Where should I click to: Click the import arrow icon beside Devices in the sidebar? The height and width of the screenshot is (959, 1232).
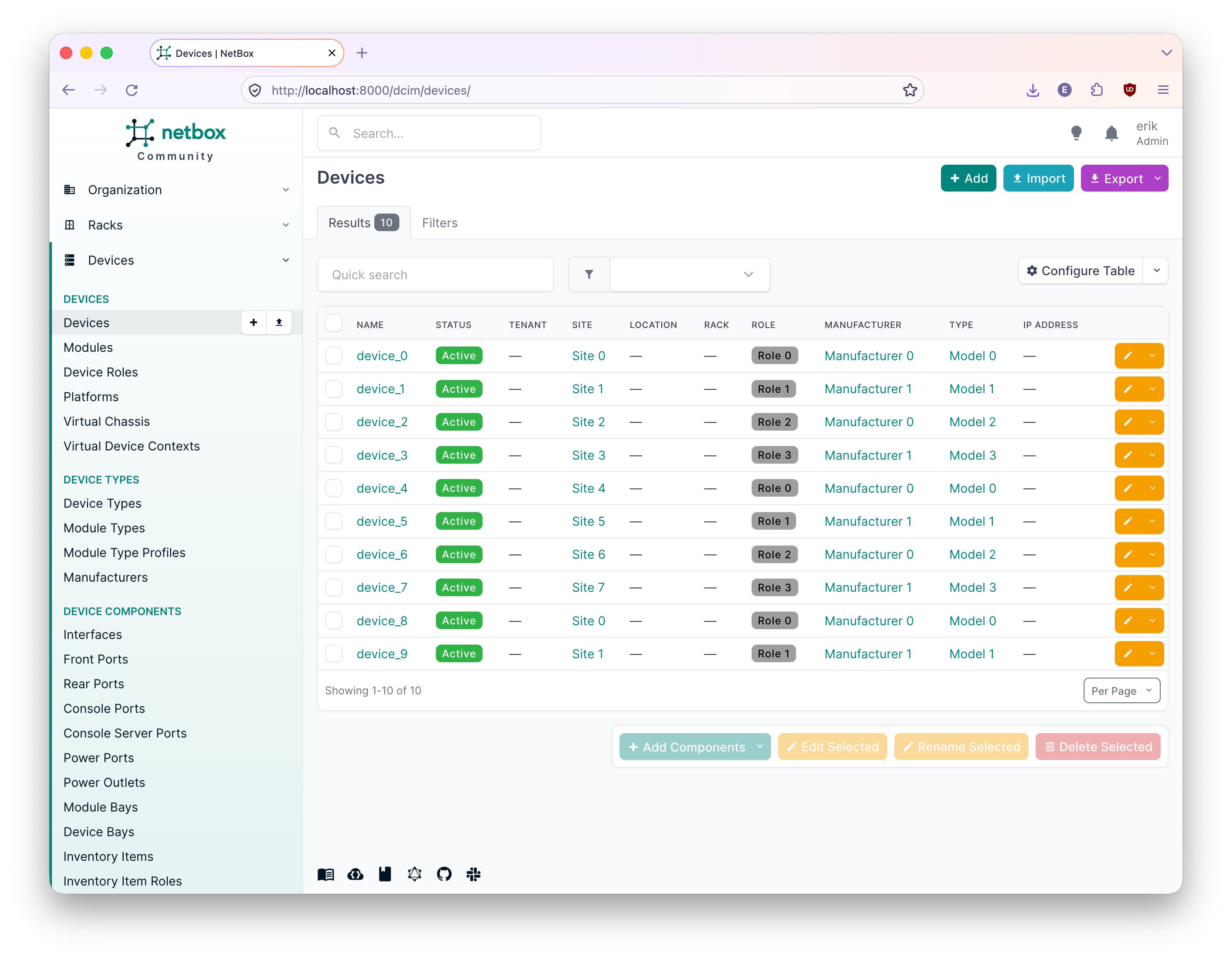pyautogui.click(x=279, y=323)
